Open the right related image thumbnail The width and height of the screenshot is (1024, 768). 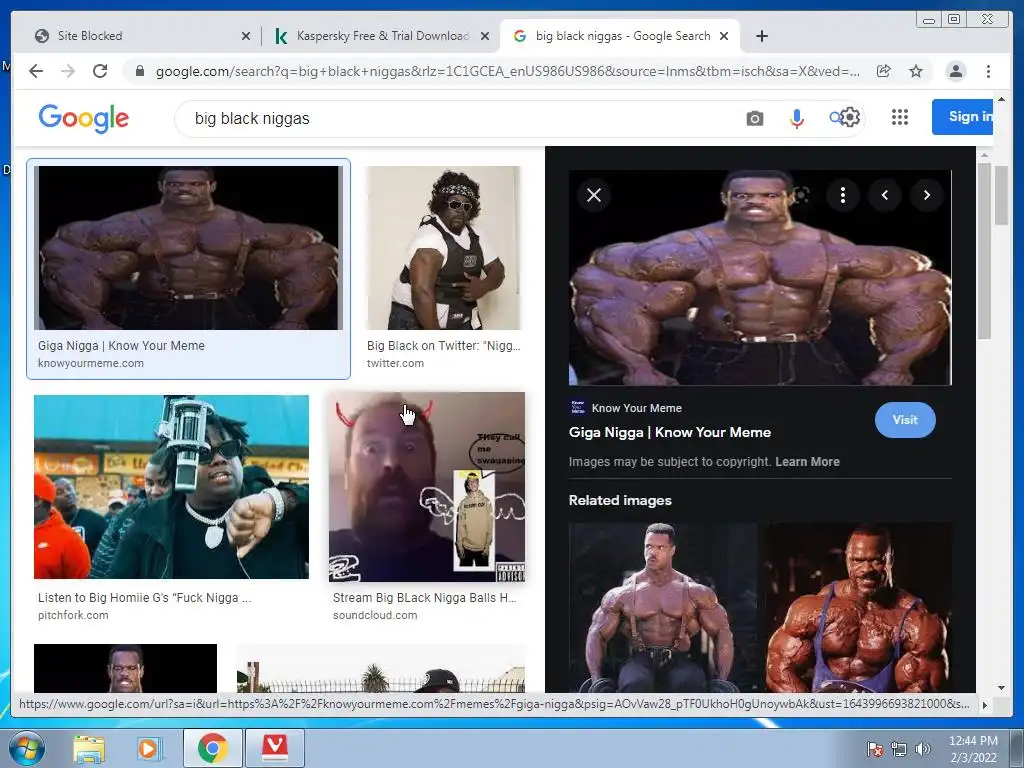858,607
